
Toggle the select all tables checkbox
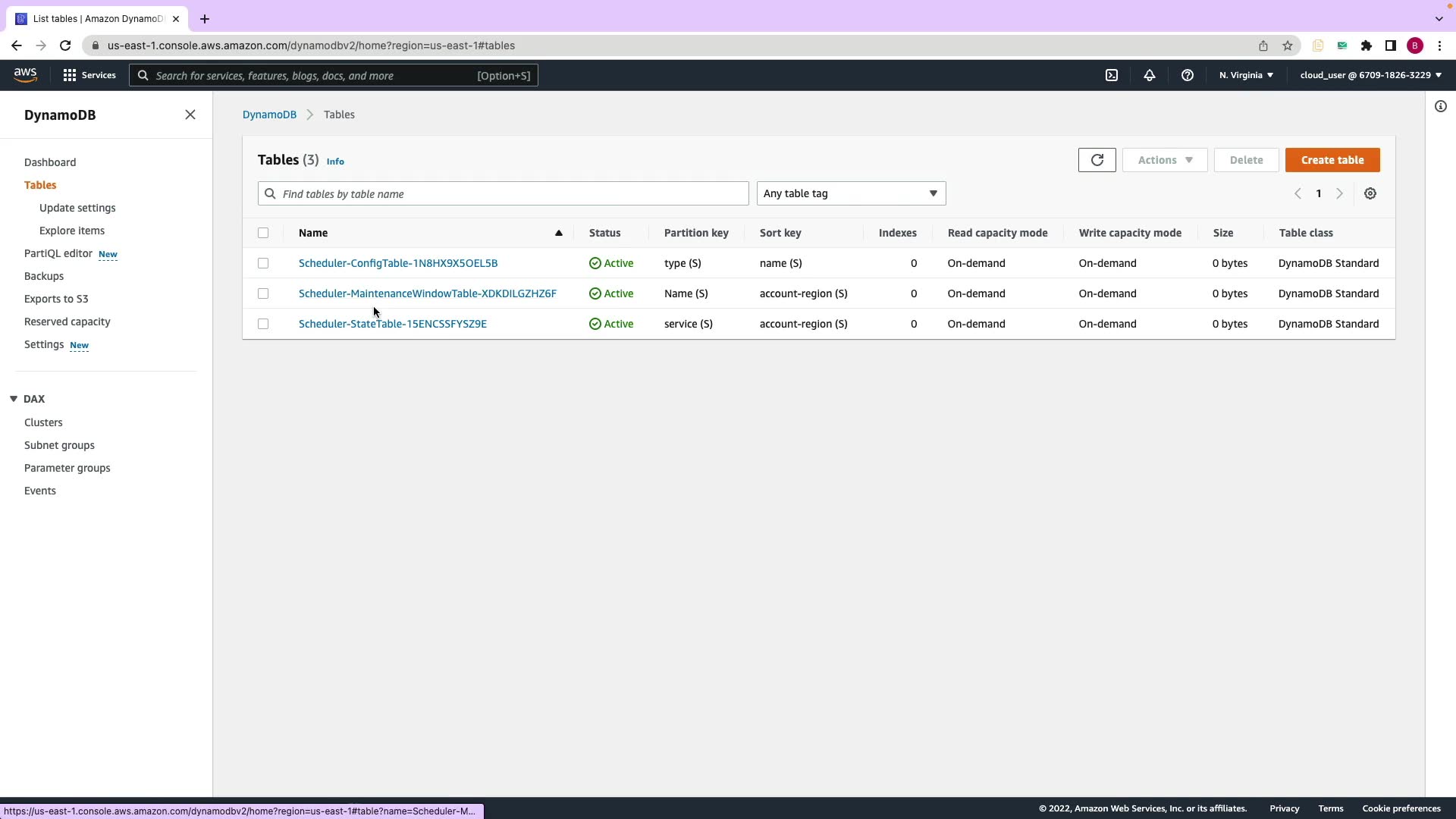(263, 233)
